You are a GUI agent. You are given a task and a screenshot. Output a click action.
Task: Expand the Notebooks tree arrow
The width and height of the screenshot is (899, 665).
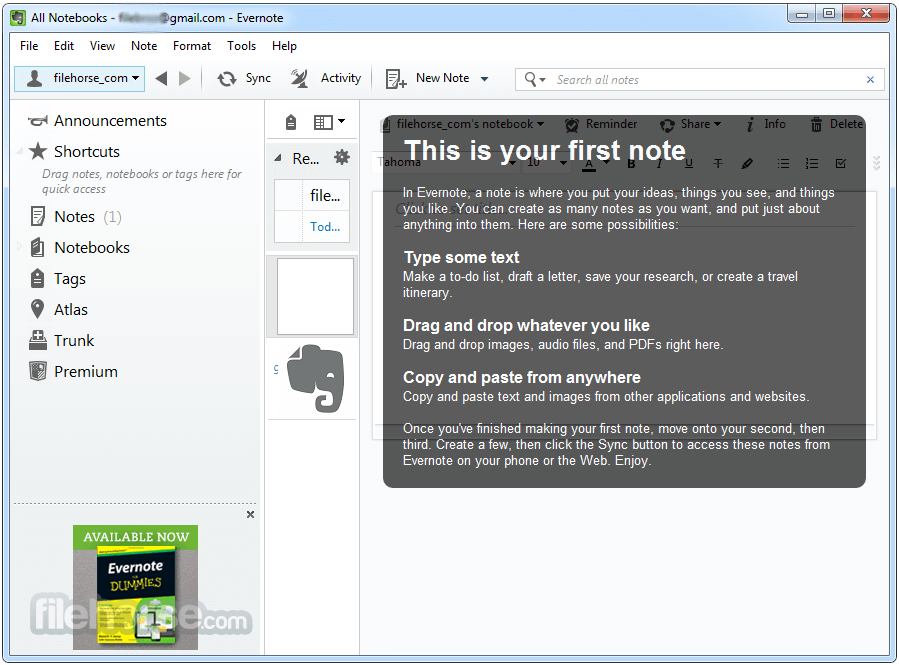[x=19, y=247]
